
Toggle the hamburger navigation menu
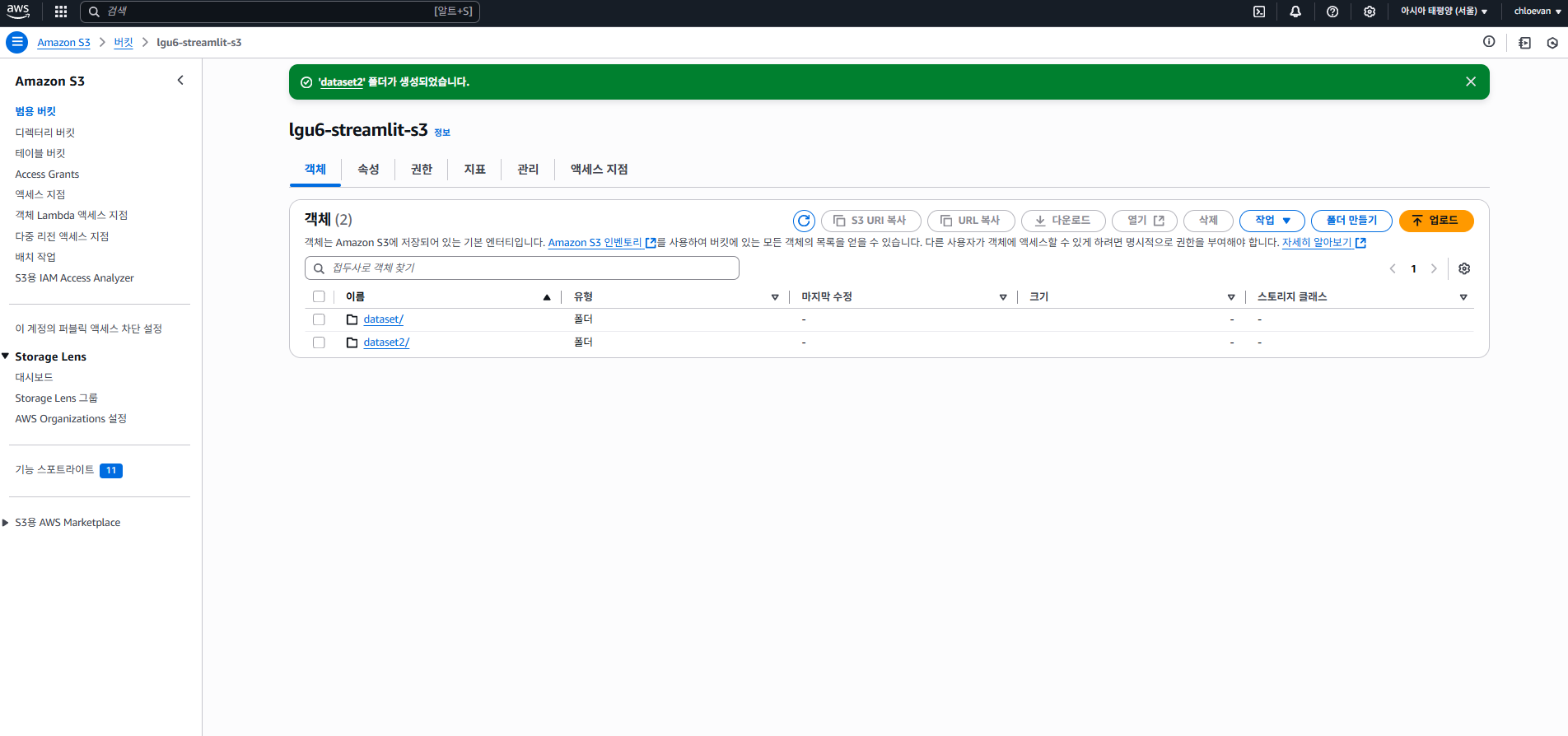pos(16,42)
